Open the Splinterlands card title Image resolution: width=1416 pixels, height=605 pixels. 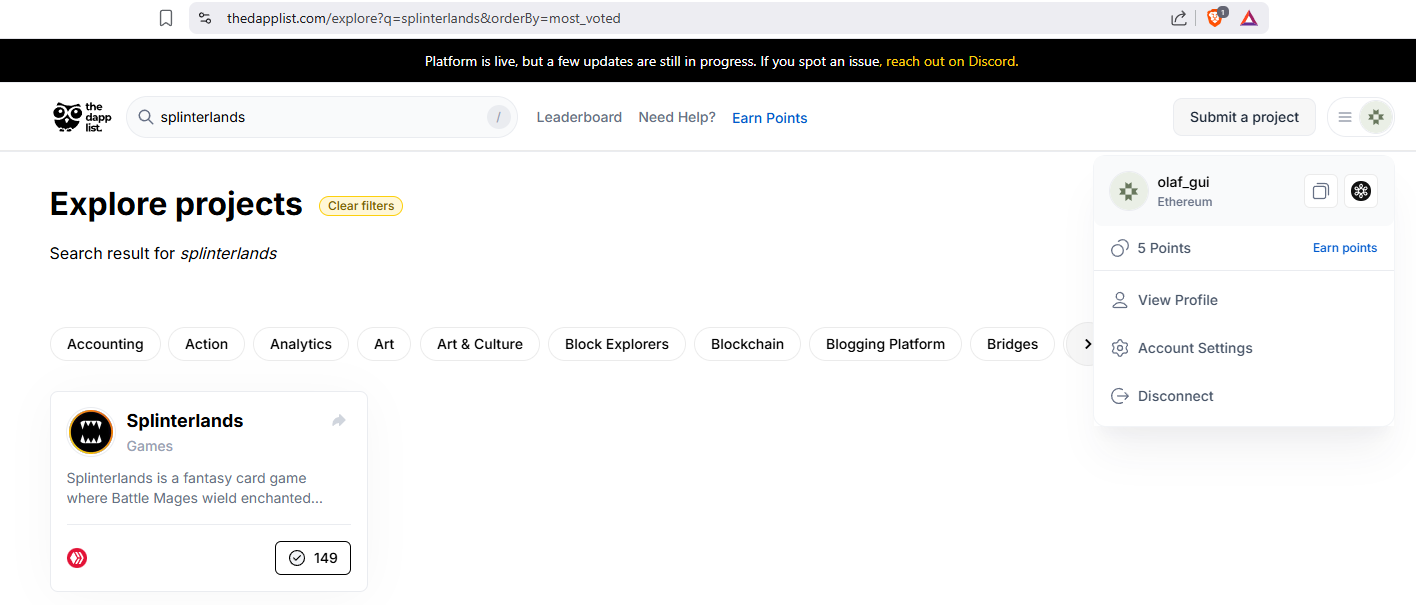(x=185, y=421)
